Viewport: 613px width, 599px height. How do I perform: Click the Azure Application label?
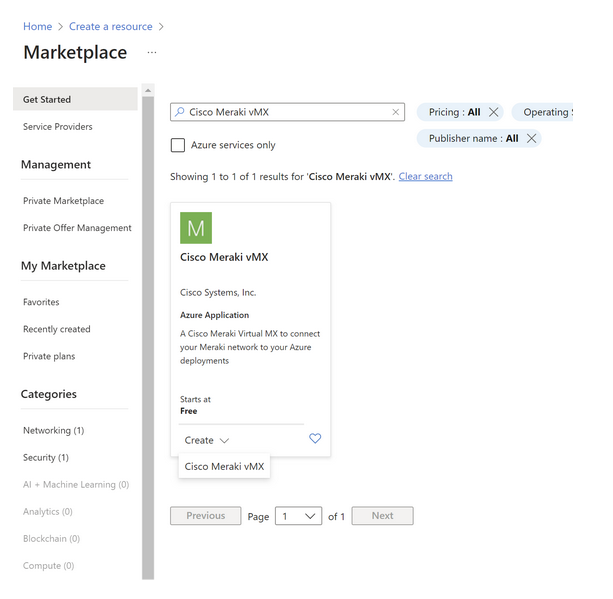coord(214,315)
